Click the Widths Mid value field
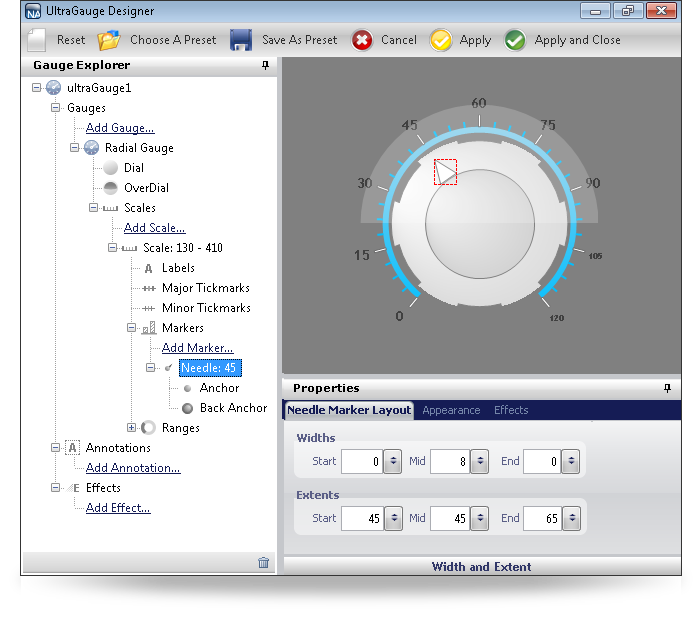The width and height of the screenshot is (700, 634). click(x=450, y=462)
